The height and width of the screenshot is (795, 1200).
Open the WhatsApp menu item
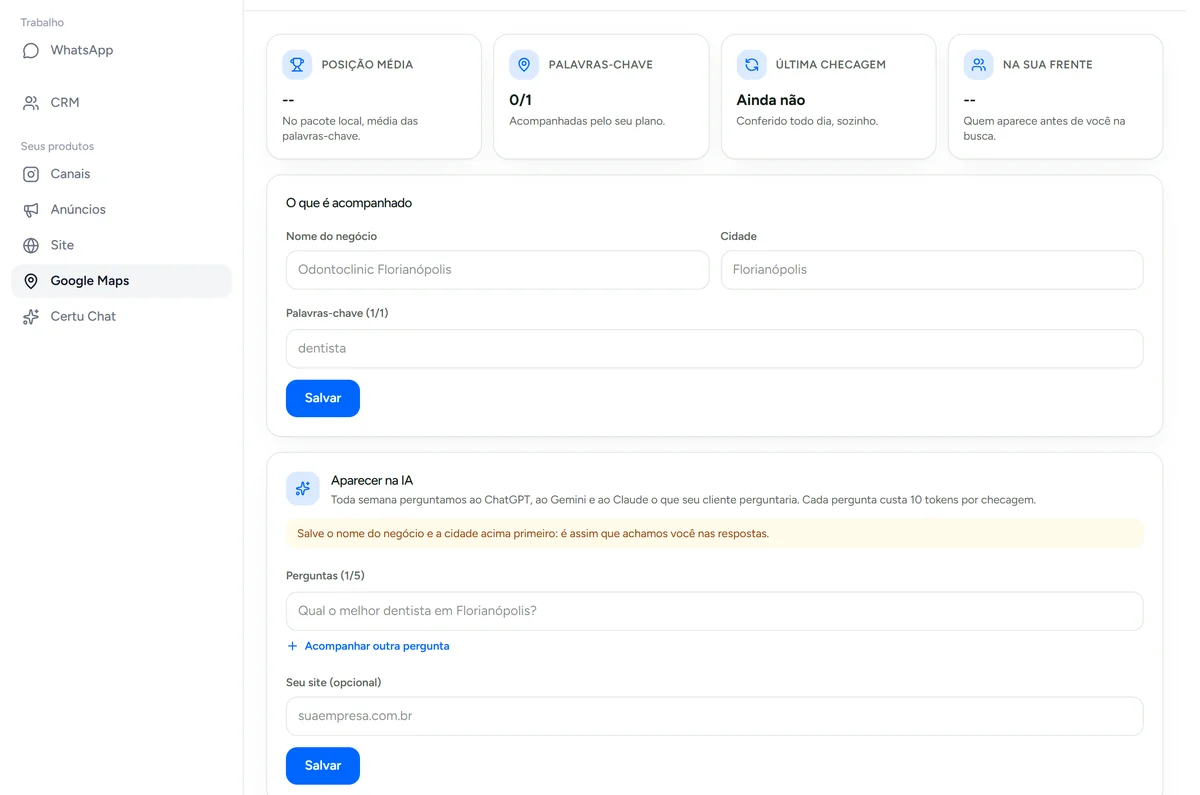pos(121,50)
